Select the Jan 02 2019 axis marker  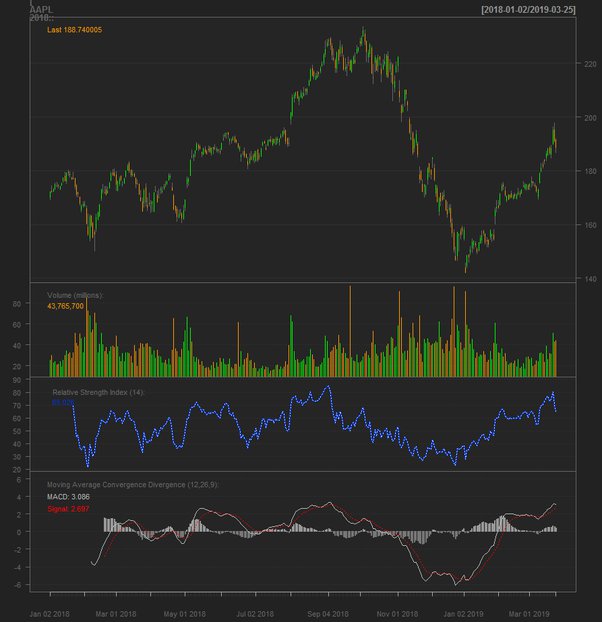pos(465,613)
